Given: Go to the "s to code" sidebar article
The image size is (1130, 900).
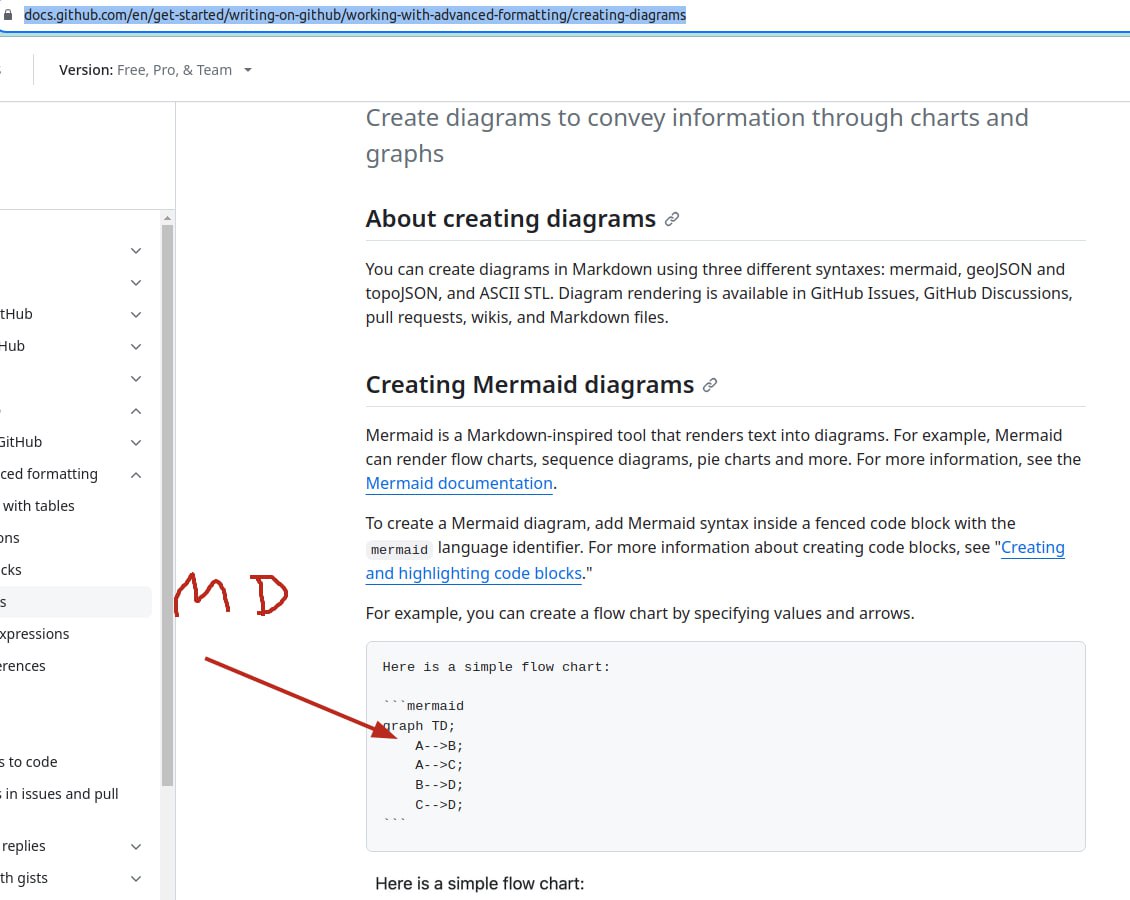Looking at the screenshot, I should click(x=28, y=762).
